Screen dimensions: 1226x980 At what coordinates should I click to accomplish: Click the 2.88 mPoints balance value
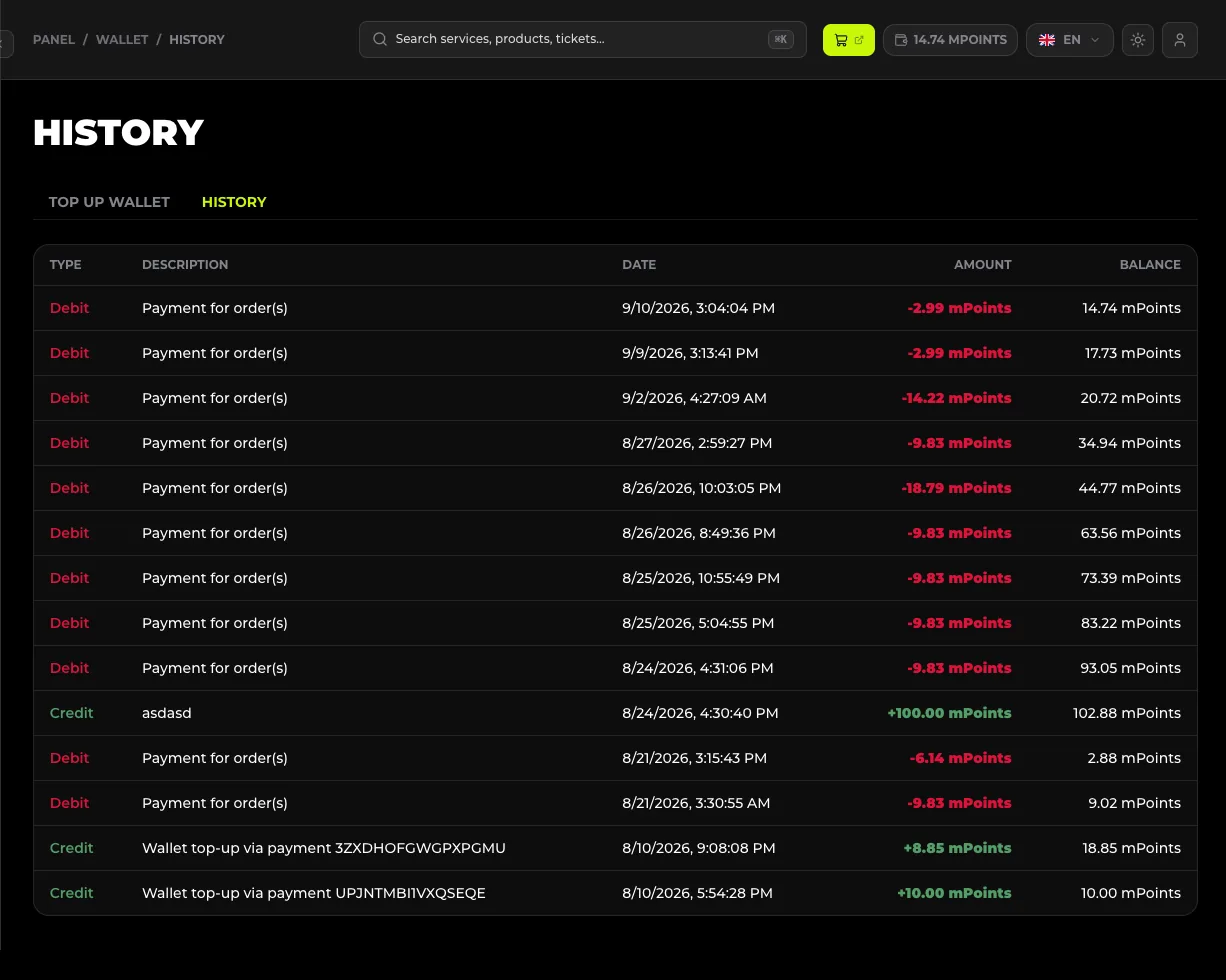[x=1134, y=758]
